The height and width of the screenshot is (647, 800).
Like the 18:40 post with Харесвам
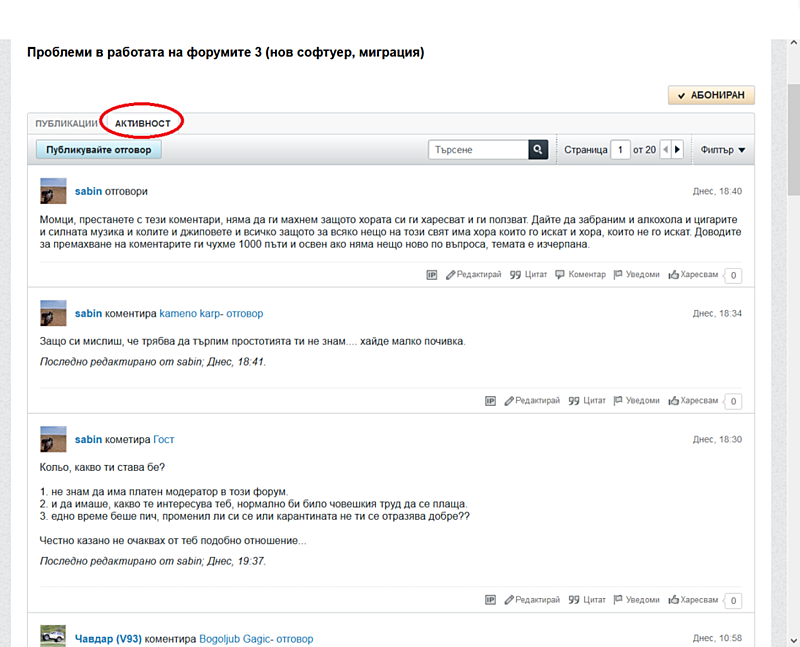point(693,275)
